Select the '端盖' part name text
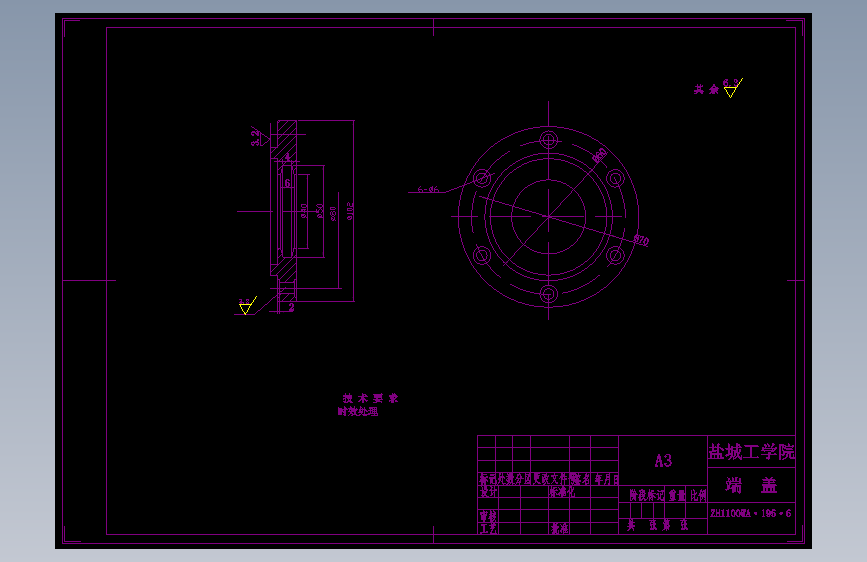This screenshot has width=867, height=562. (751, 485)
